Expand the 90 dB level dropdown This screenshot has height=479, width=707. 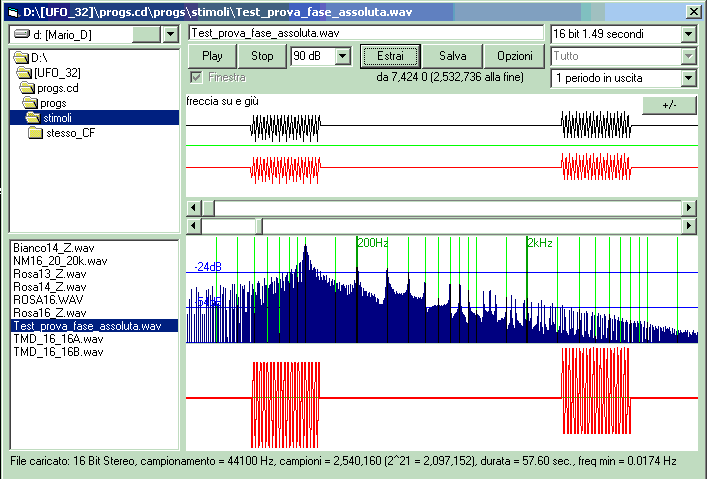point(343,56)
